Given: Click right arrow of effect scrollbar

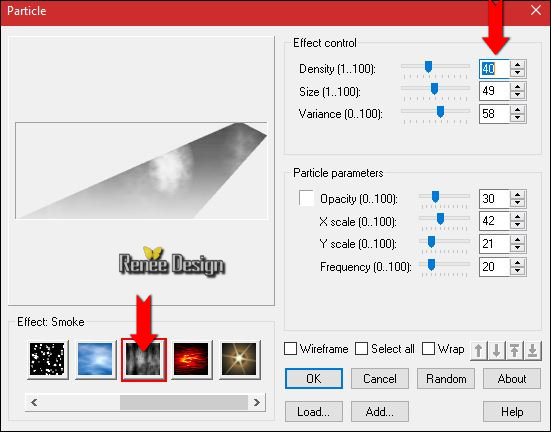Looking at the screenshot, I should pos(257,402).
